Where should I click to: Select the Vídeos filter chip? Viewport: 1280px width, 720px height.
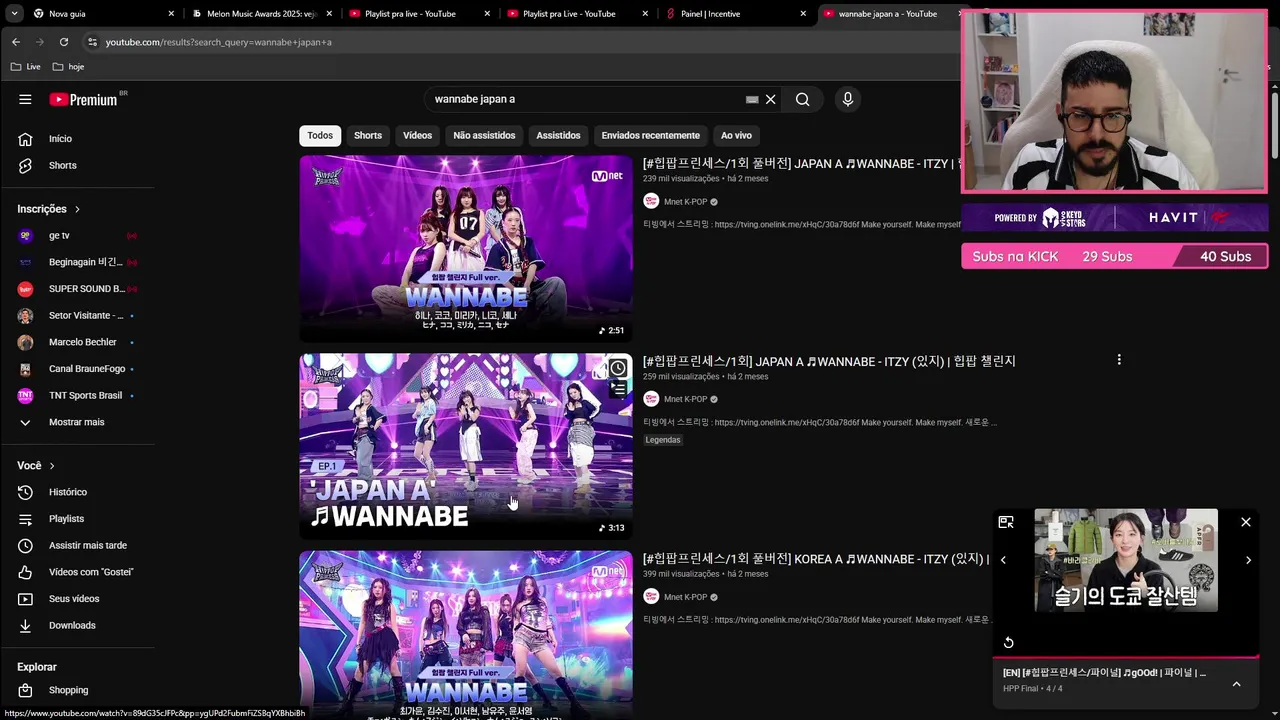[417, 136]
